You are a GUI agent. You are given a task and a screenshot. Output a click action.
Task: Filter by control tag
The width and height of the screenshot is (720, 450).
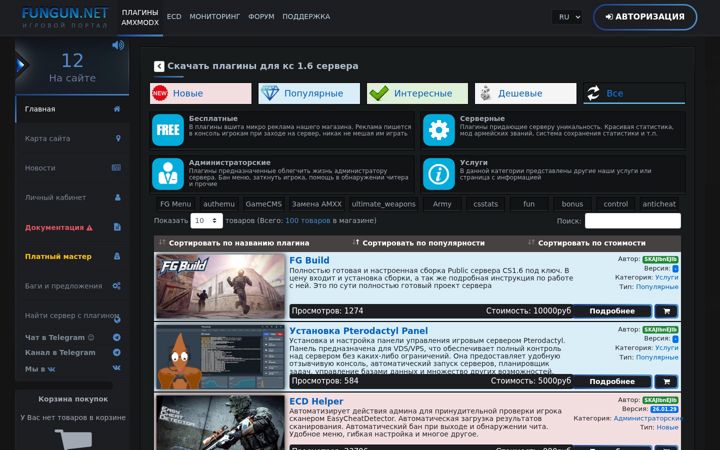616,204
